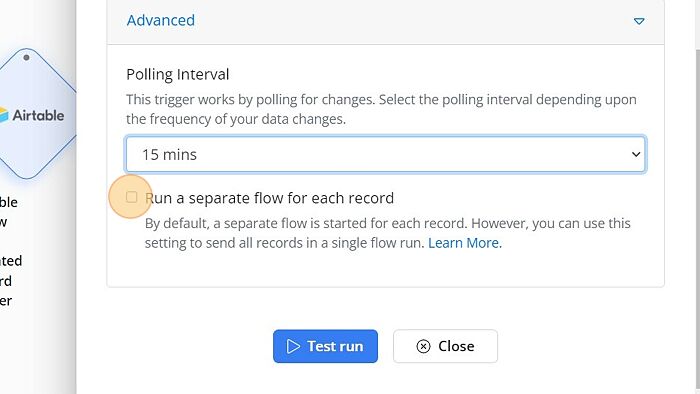Click the play triangle icon in Test run

(x=293, y=346)
